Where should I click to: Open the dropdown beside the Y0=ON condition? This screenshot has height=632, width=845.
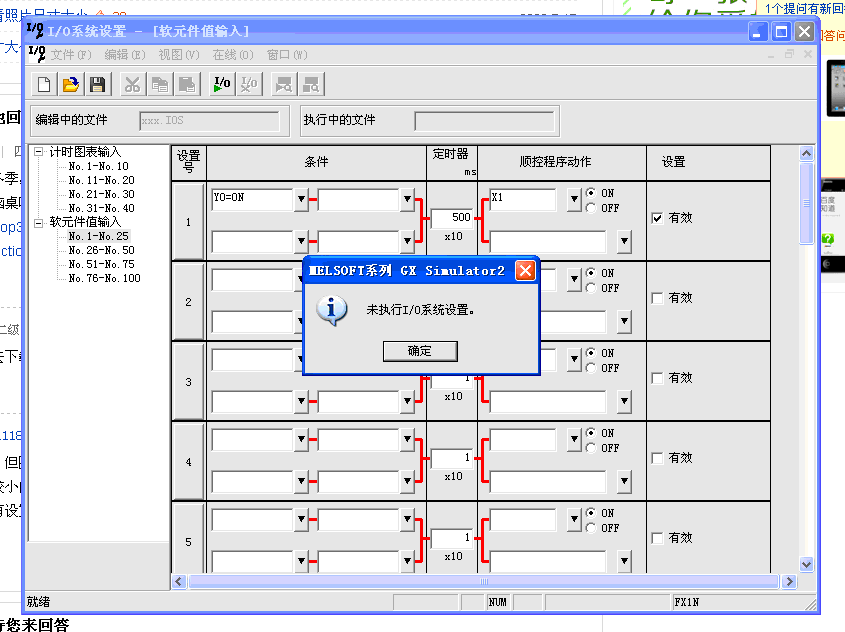pos(301,199)
